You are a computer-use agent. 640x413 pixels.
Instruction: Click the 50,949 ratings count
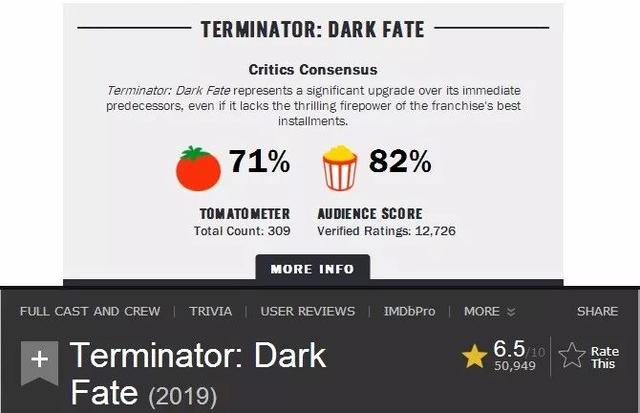click(x=515, y=366)
